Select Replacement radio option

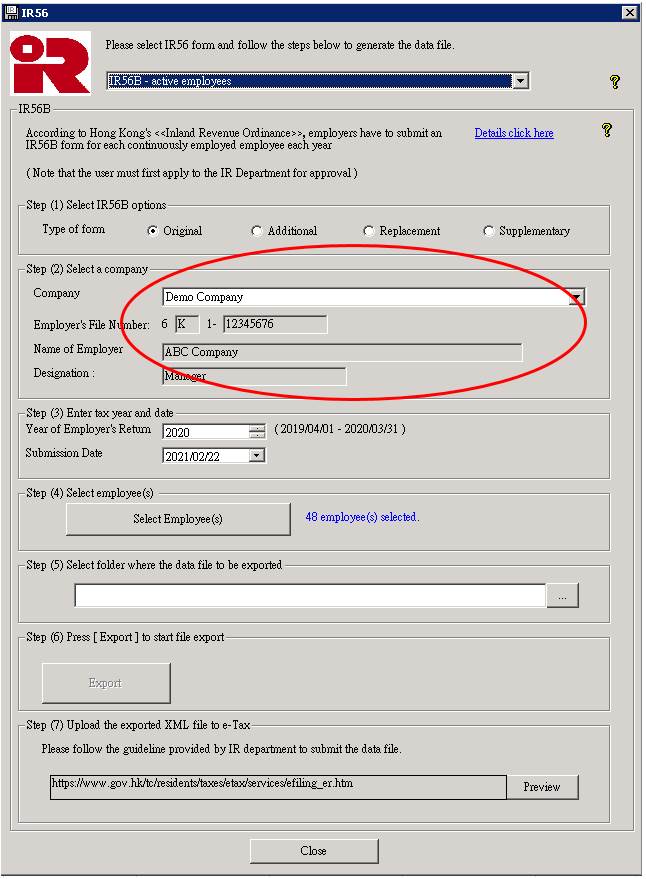coord(369,231)
